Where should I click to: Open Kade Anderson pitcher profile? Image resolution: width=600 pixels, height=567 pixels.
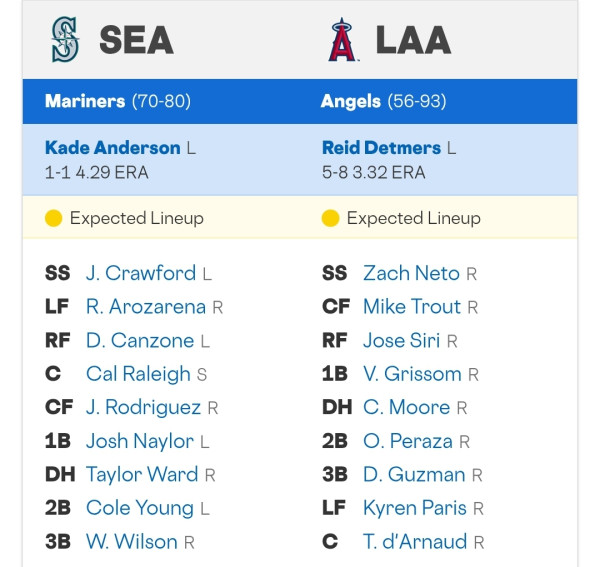113,148
